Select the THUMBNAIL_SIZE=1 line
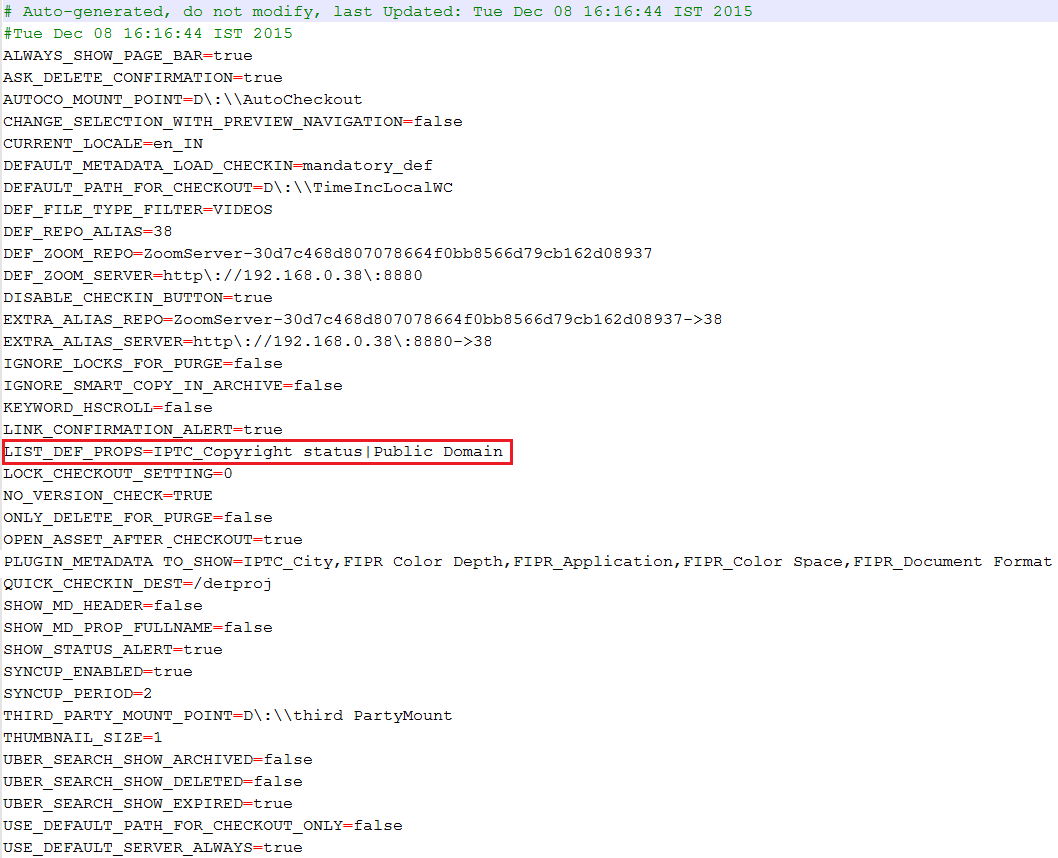The width and height of the screenshot is (1058, 858). pos(82,737)
